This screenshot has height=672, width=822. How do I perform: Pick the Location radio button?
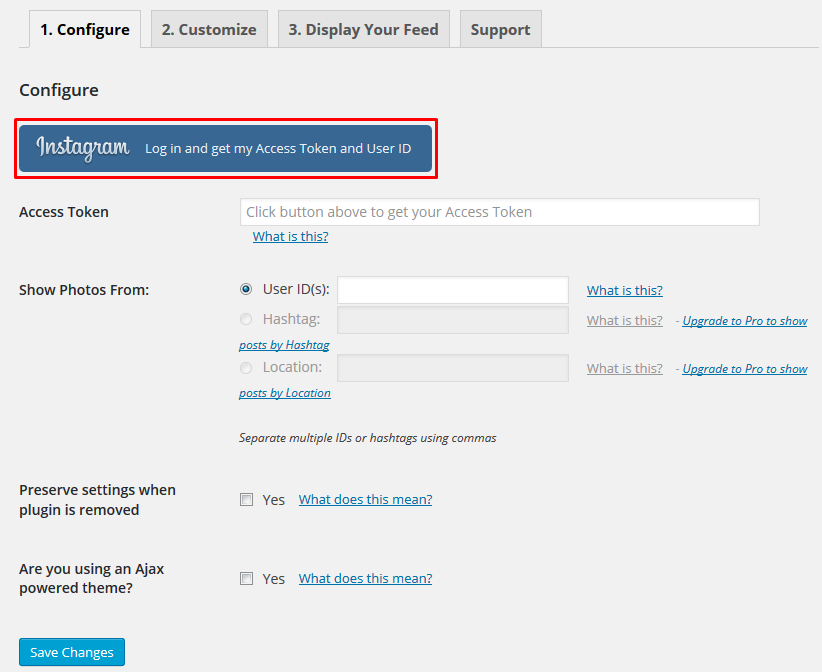(246, 368)
